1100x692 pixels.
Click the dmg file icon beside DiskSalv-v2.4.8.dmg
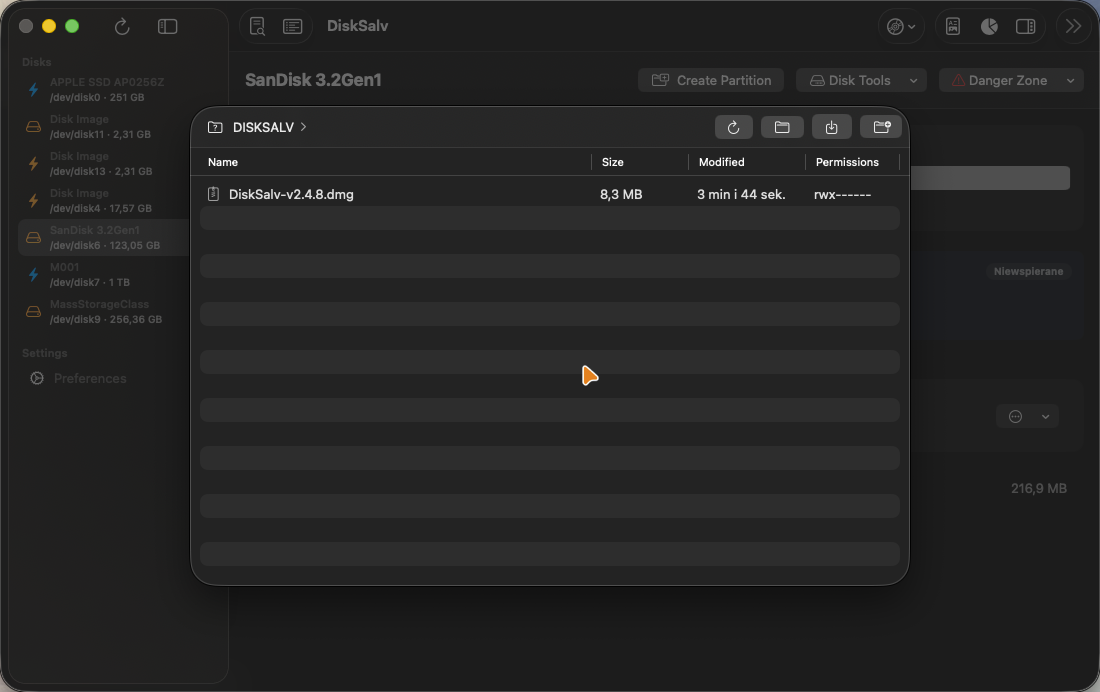click(x=213, y=194)
